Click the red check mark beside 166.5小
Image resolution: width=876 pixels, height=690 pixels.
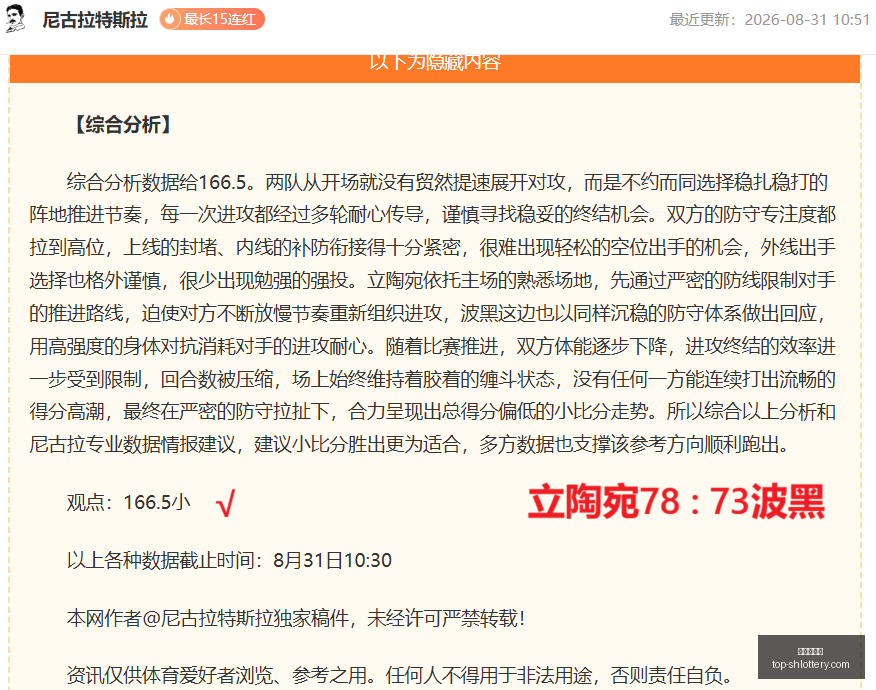[226, 503]
